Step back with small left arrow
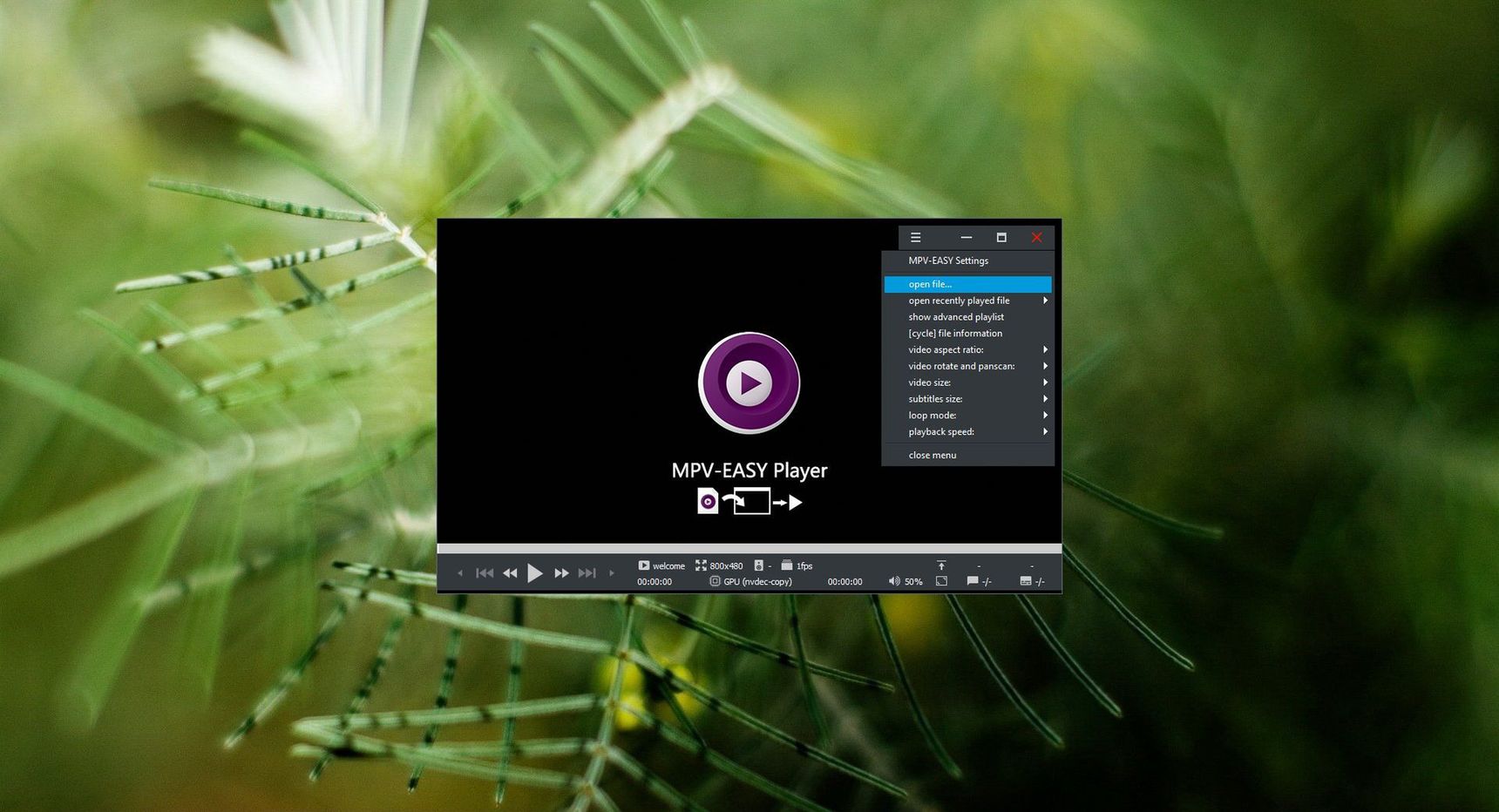This screenshot has height=812, width=1499. [x=460, y=573]
